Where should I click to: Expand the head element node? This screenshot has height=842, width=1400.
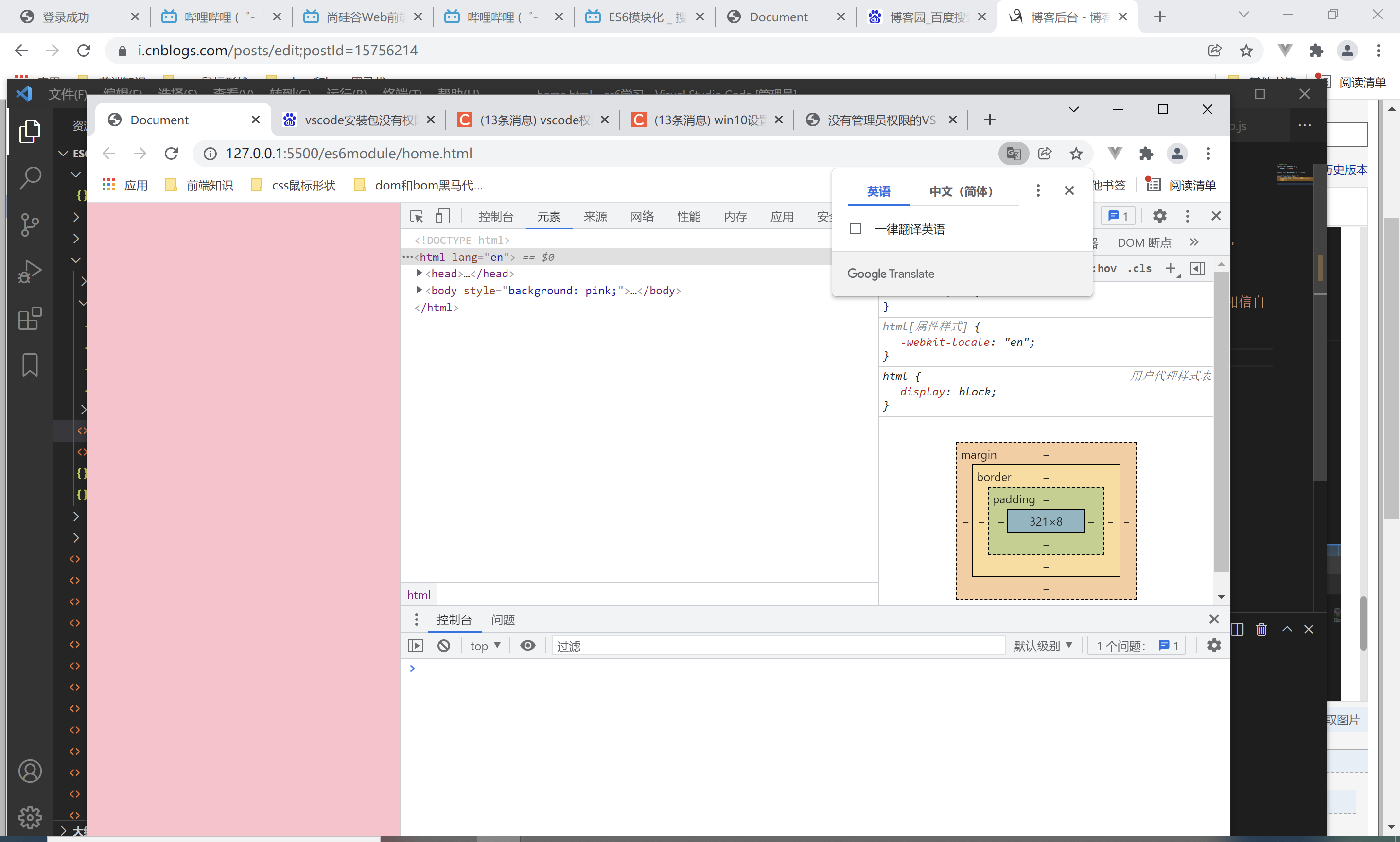(x=420, y=273)
